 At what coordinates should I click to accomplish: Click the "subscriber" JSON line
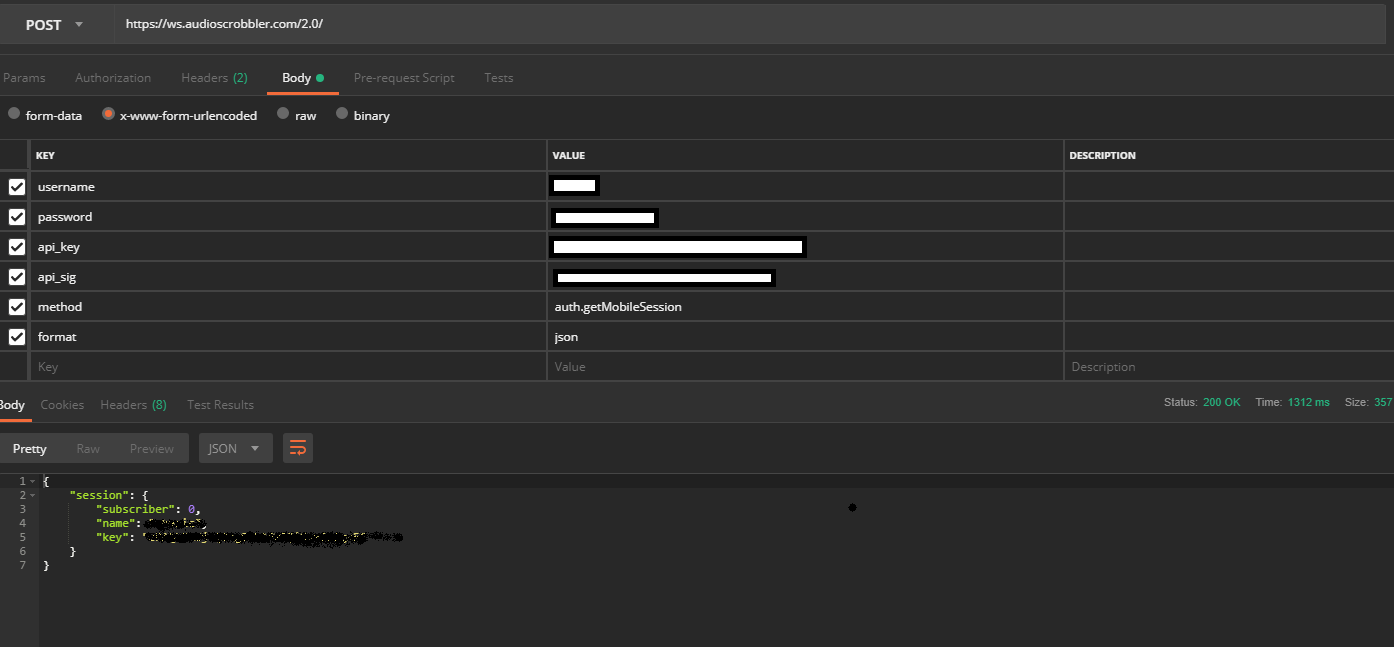148,510
